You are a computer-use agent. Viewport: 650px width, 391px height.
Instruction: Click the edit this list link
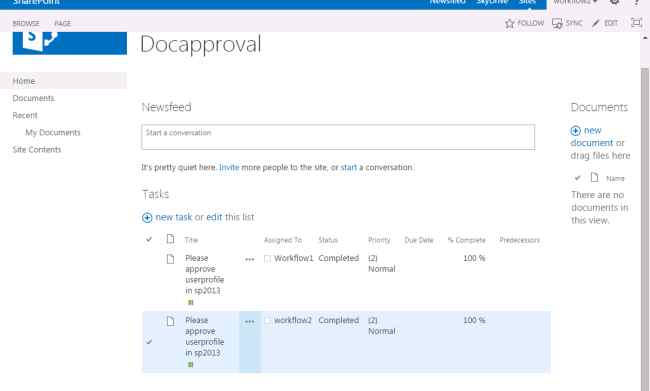[x=214, y=217]
